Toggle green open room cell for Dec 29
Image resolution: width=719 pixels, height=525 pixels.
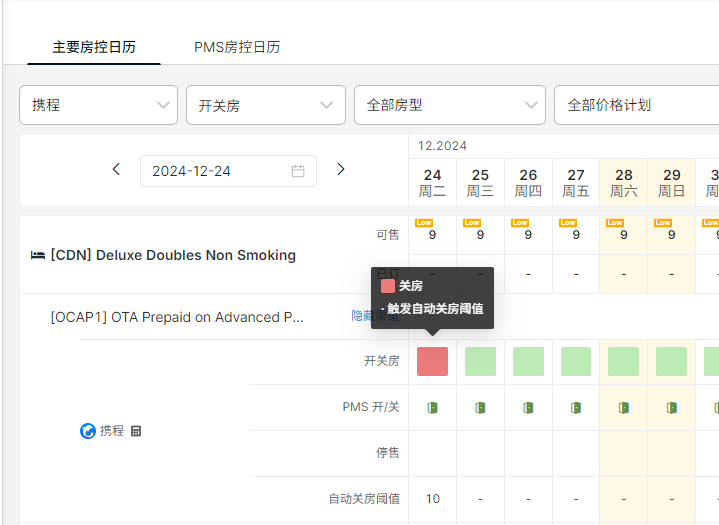671,361
